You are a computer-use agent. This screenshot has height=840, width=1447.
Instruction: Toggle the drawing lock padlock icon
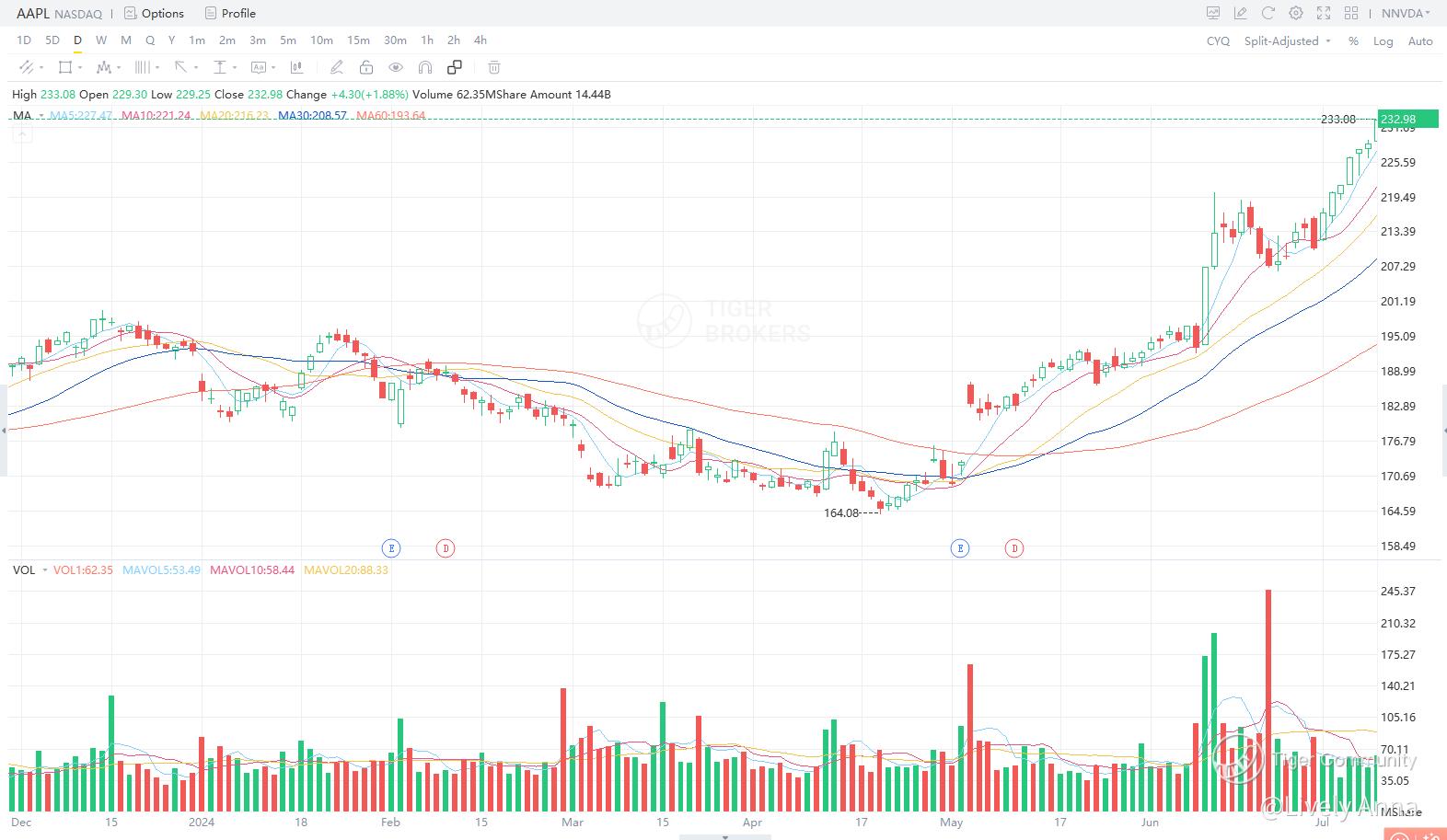point(366,67)
